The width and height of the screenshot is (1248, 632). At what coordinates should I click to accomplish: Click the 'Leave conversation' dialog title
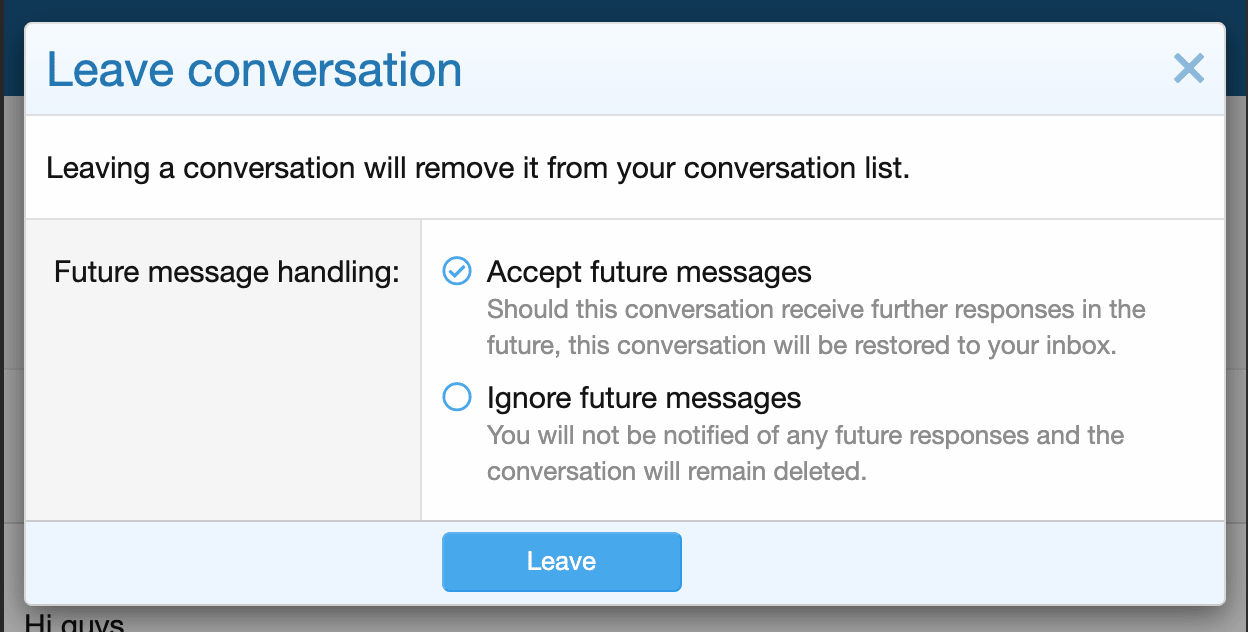pyautogui.click(x=254, y=70)
